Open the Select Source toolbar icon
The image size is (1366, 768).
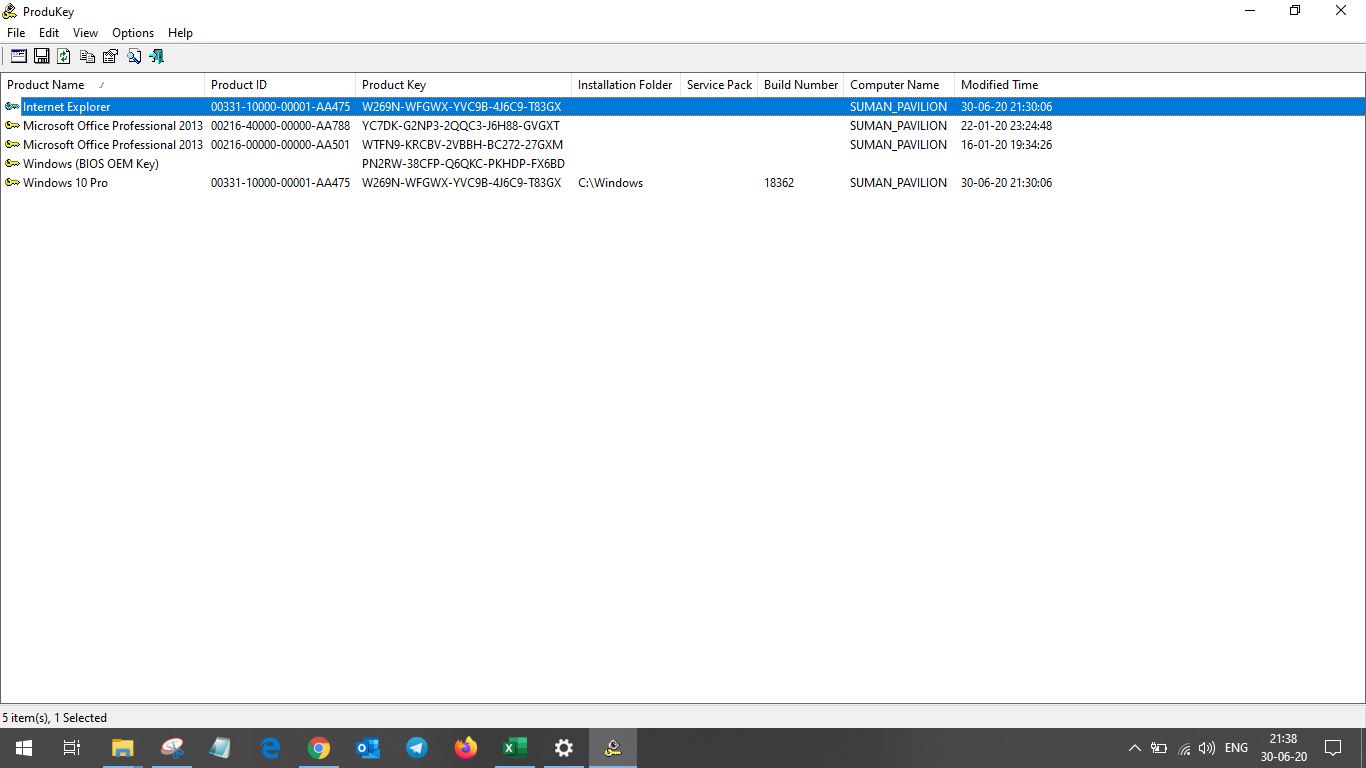[x=19, y=57]
